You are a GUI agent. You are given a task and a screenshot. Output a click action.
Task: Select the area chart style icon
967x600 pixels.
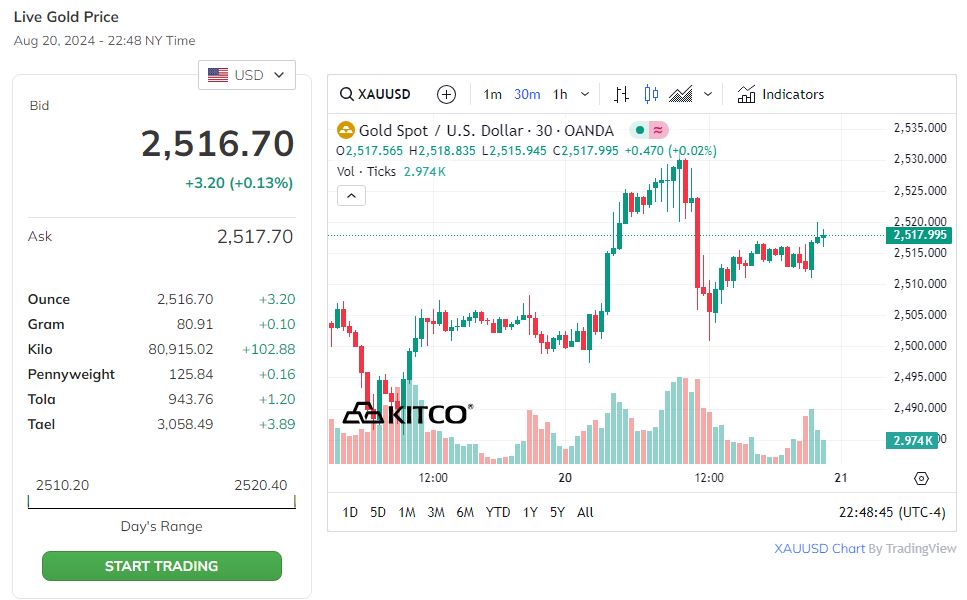(x=681, y=95)
